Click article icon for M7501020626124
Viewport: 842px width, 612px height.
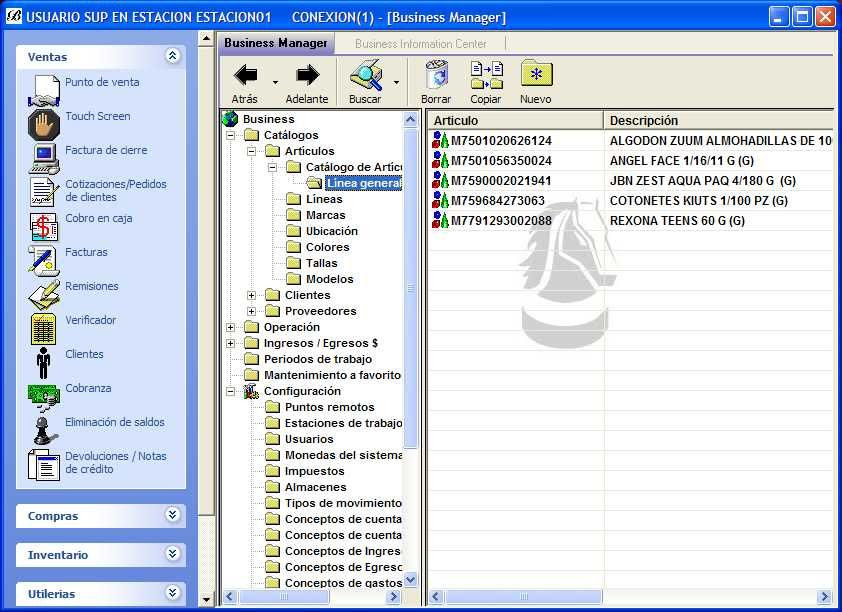(440, 140)
